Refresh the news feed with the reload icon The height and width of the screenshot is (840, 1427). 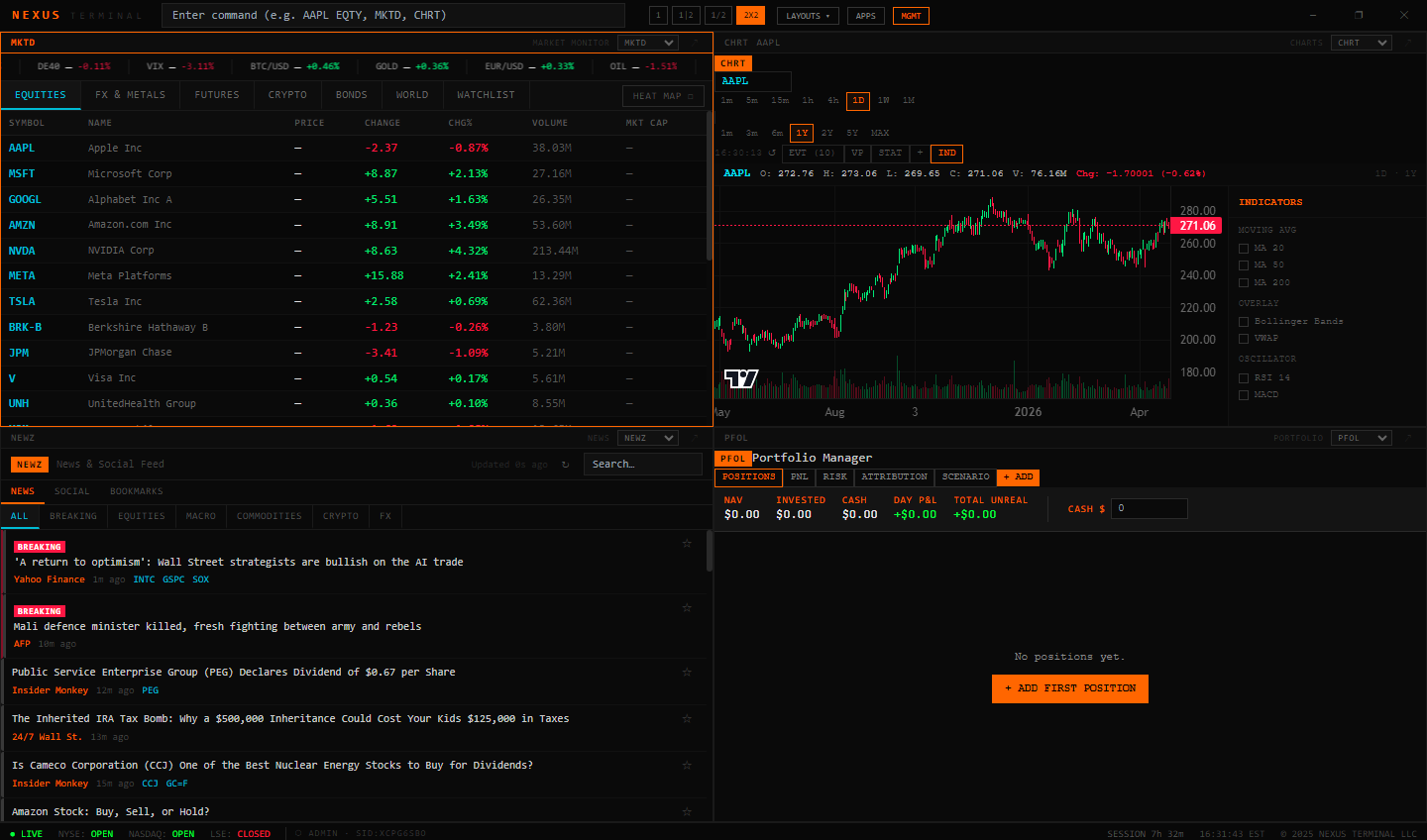tap(566, 465)
